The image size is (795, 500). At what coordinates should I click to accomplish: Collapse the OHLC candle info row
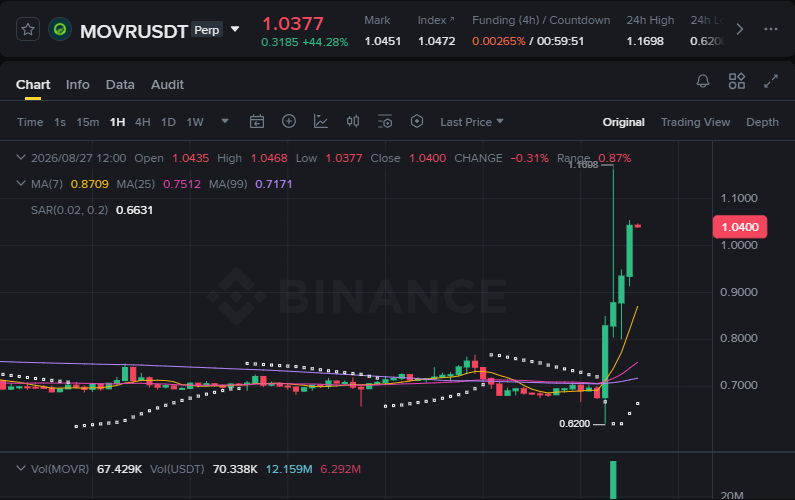21,158
